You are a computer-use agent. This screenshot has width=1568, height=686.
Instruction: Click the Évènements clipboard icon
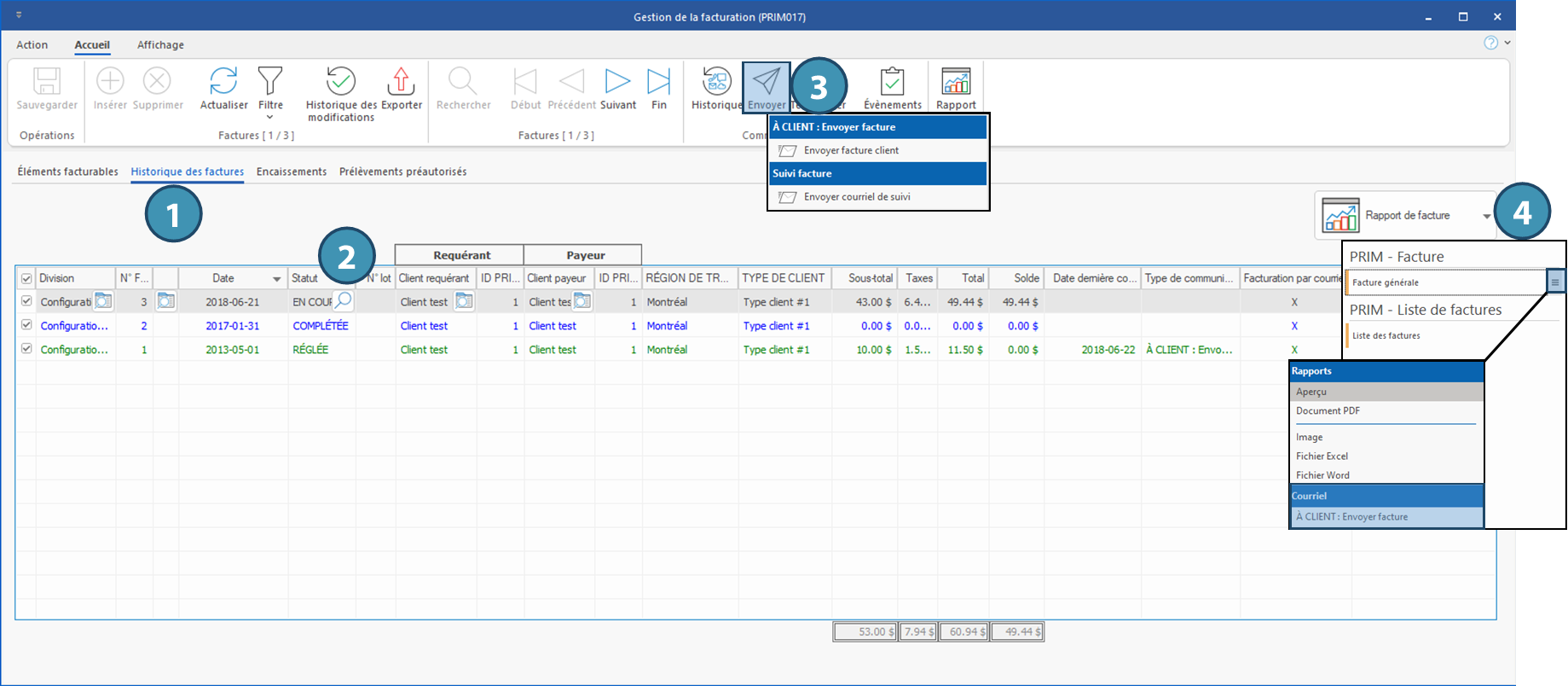pos(892,82)
